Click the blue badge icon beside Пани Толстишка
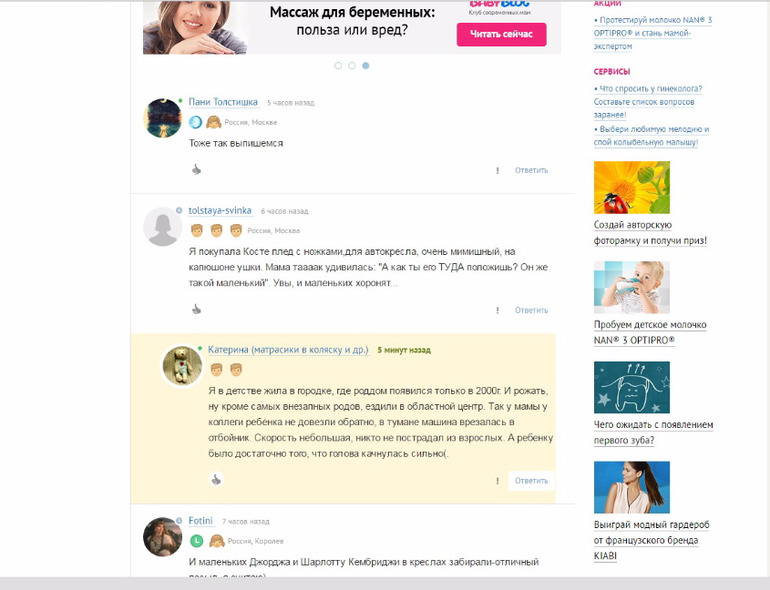The width and height of the screenshot is (770, 590). (195, 122)
